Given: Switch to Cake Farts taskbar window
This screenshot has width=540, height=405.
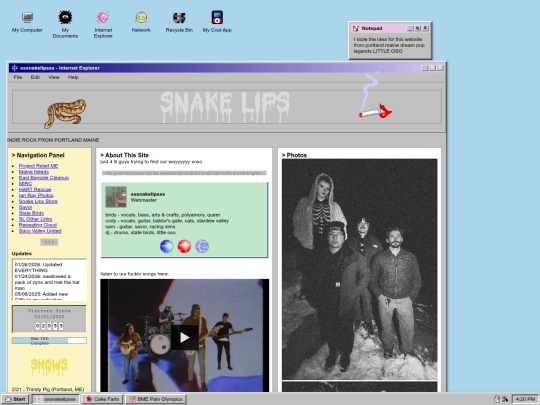Looking at the screenshot, I should 102,399.
